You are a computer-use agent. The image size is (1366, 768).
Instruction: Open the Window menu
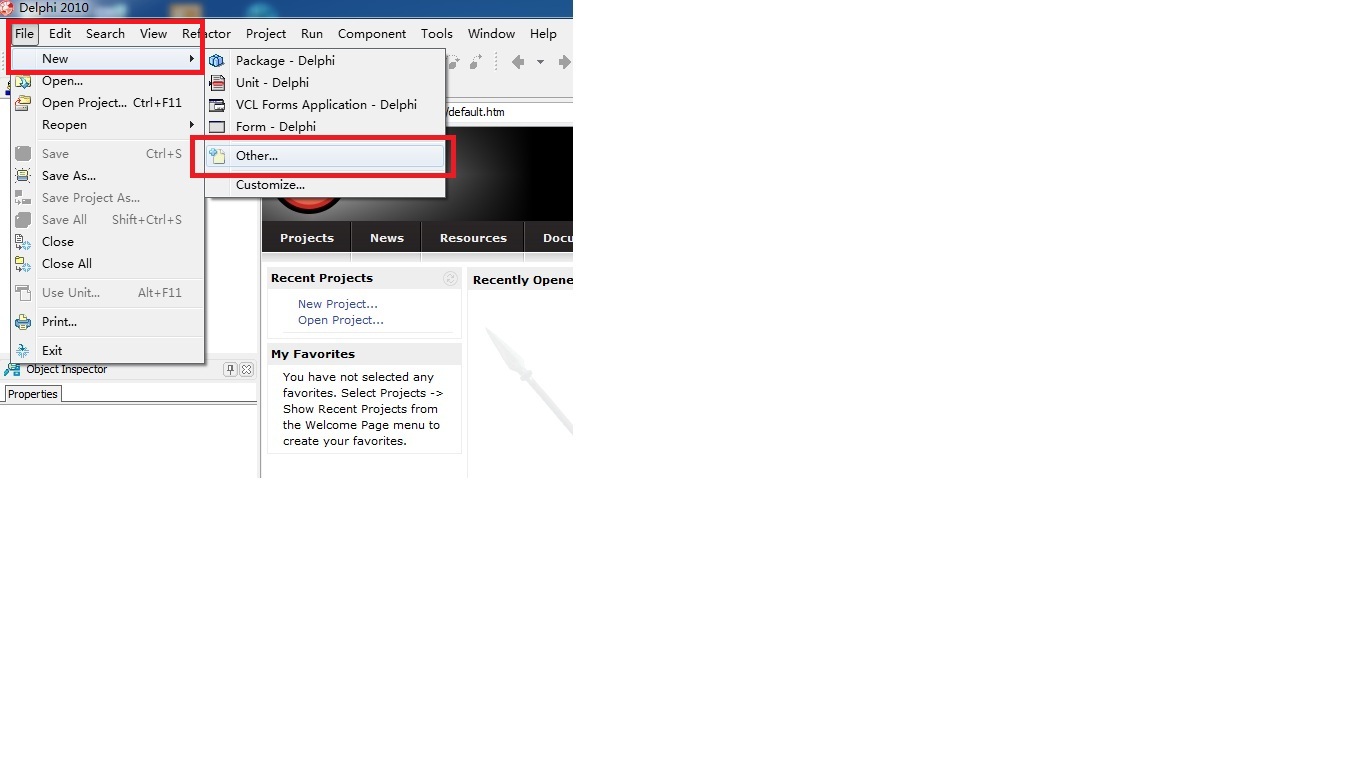[491, 33]
